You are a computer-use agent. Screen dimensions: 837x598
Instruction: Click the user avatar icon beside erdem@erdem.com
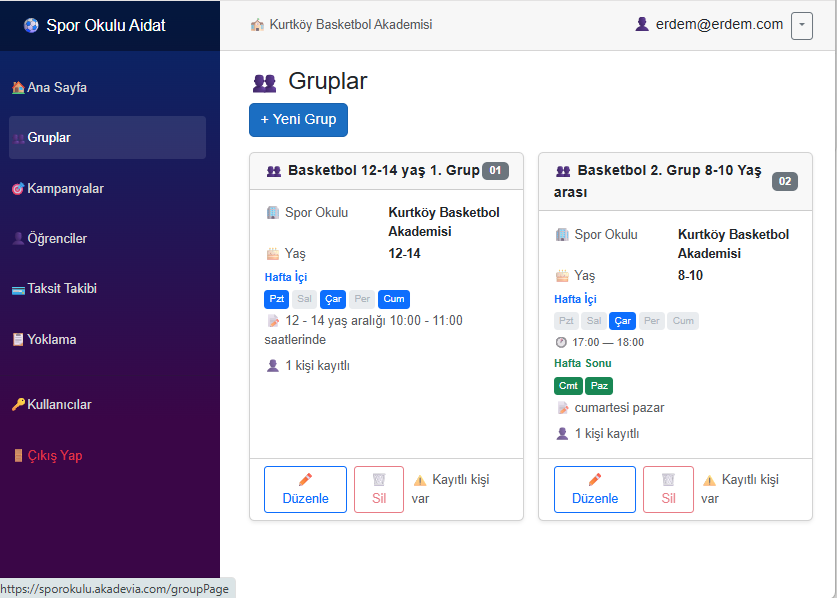pyautogui.click(x=642, y=25)
